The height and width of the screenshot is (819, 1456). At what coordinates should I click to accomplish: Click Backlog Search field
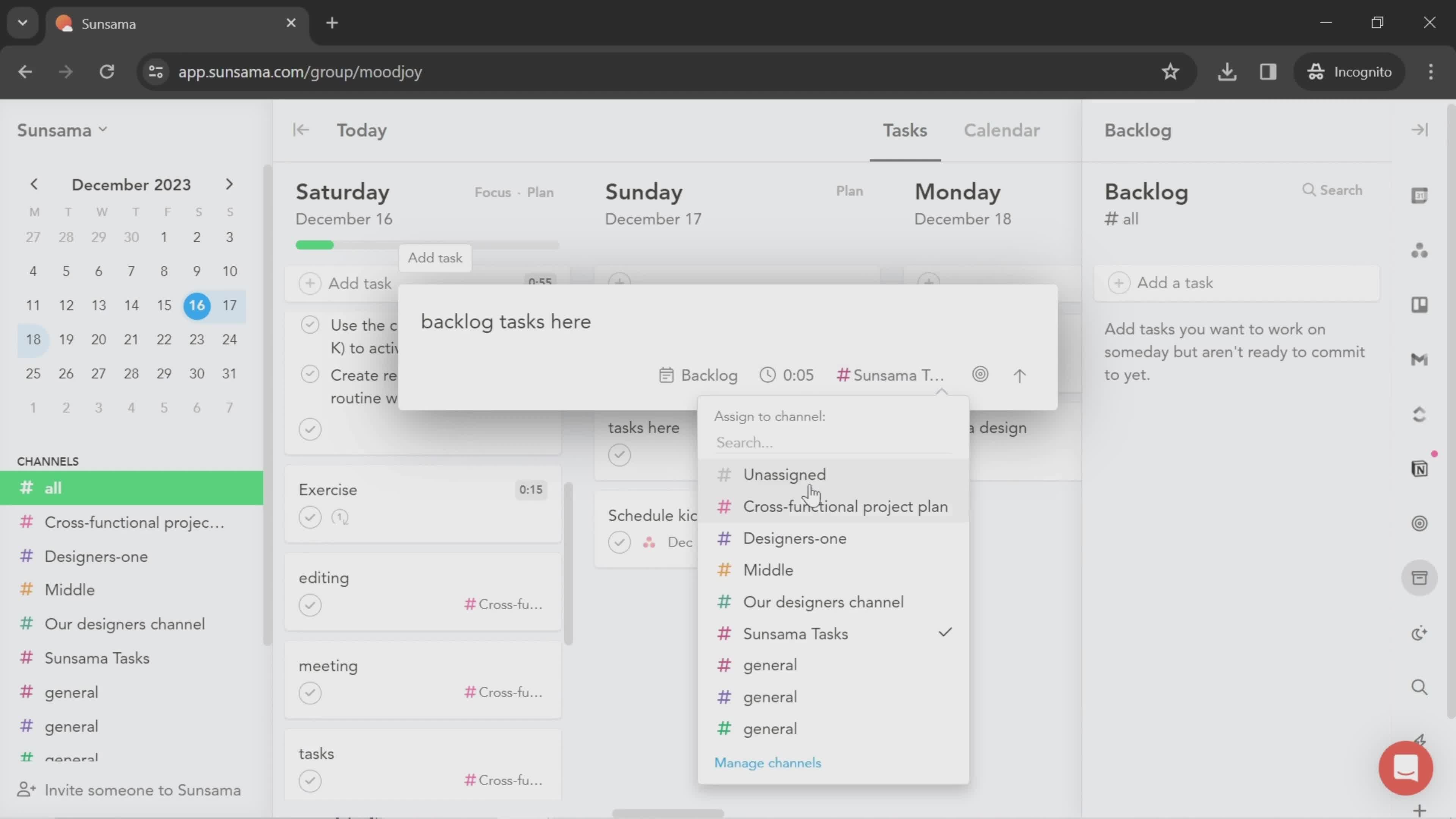tap(1332, 190)
